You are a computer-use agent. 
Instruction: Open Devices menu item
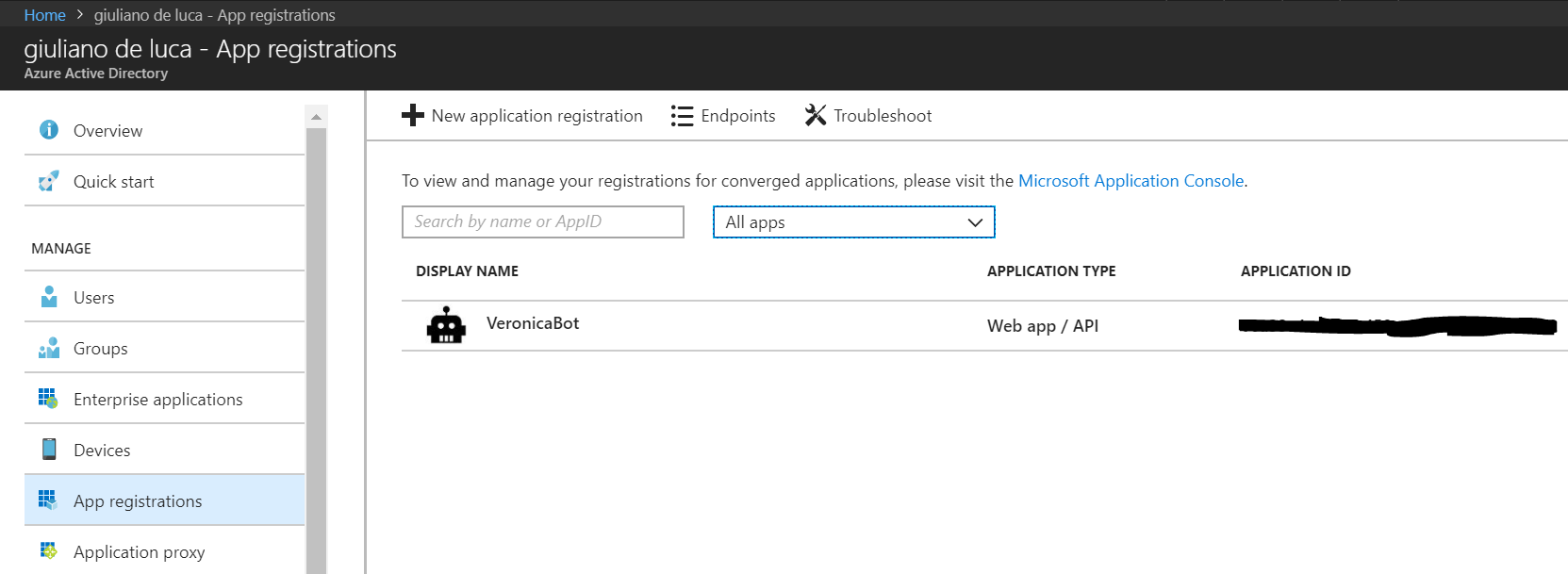tap(164, 450)
